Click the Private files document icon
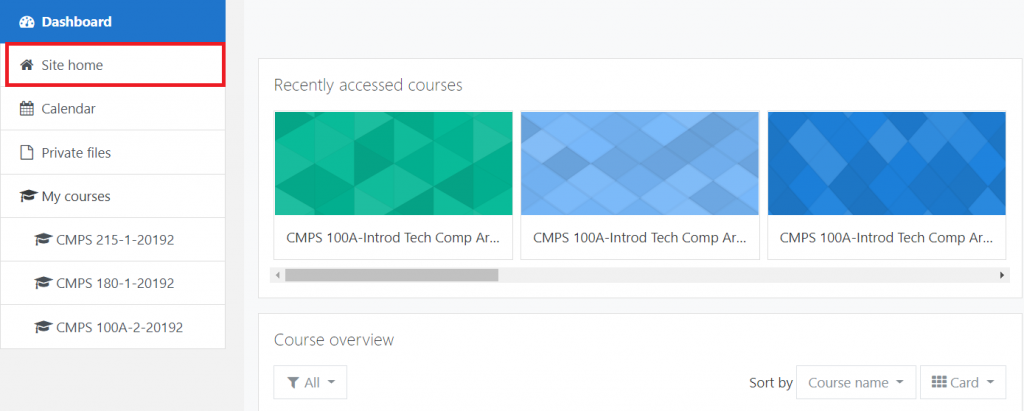The height and width of the screenshot is (411, 1024). (x=27, y=153)
